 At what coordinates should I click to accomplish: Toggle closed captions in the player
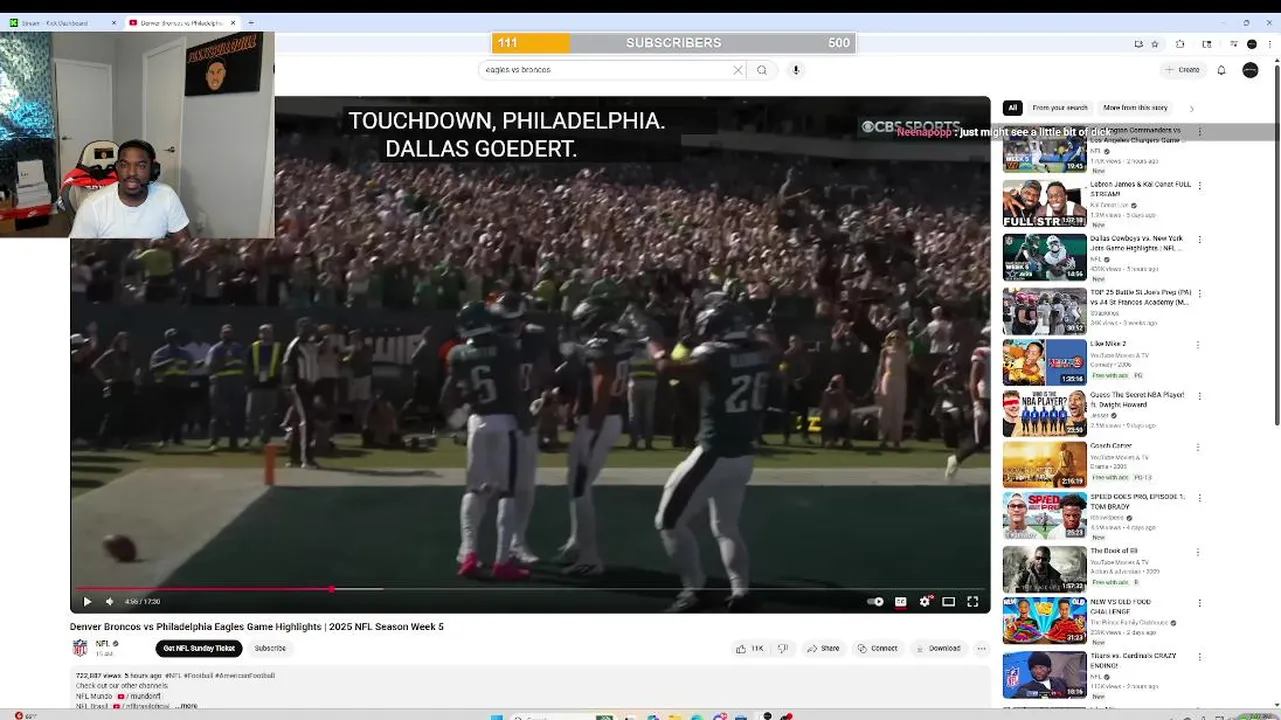pos(900,601)
